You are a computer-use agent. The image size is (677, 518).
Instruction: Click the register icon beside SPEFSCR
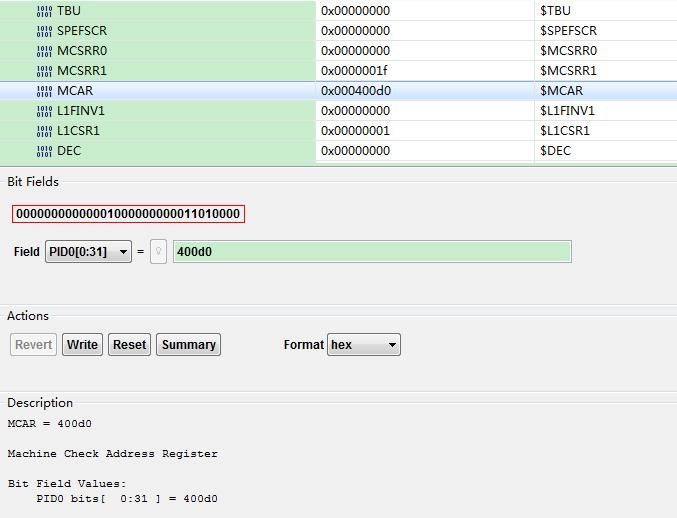tap(44, 31)
